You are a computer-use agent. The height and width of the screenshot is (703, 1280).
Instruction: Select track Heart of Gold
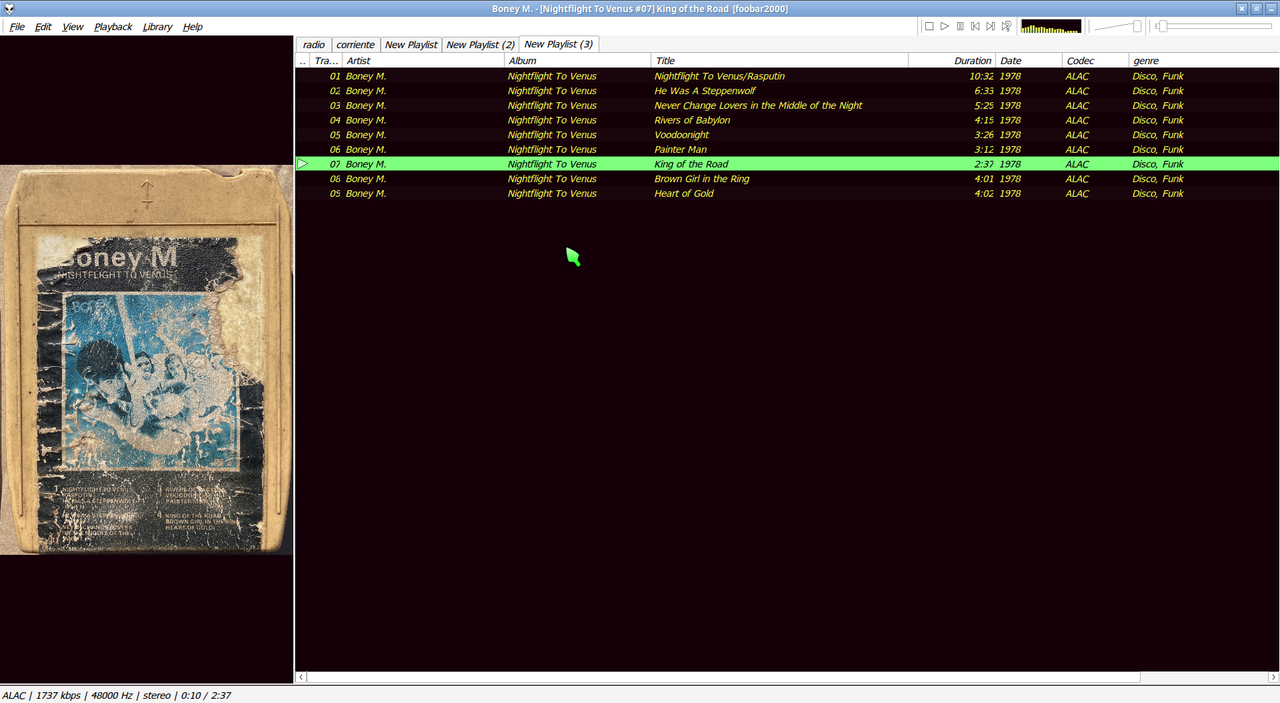787,193
